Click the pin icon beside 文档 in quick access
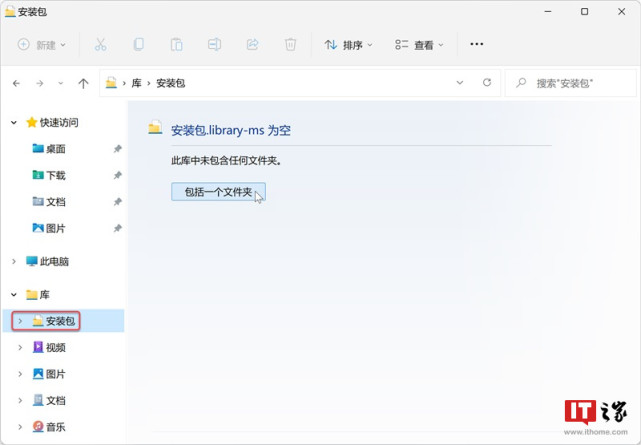 (x=117, y=202)
